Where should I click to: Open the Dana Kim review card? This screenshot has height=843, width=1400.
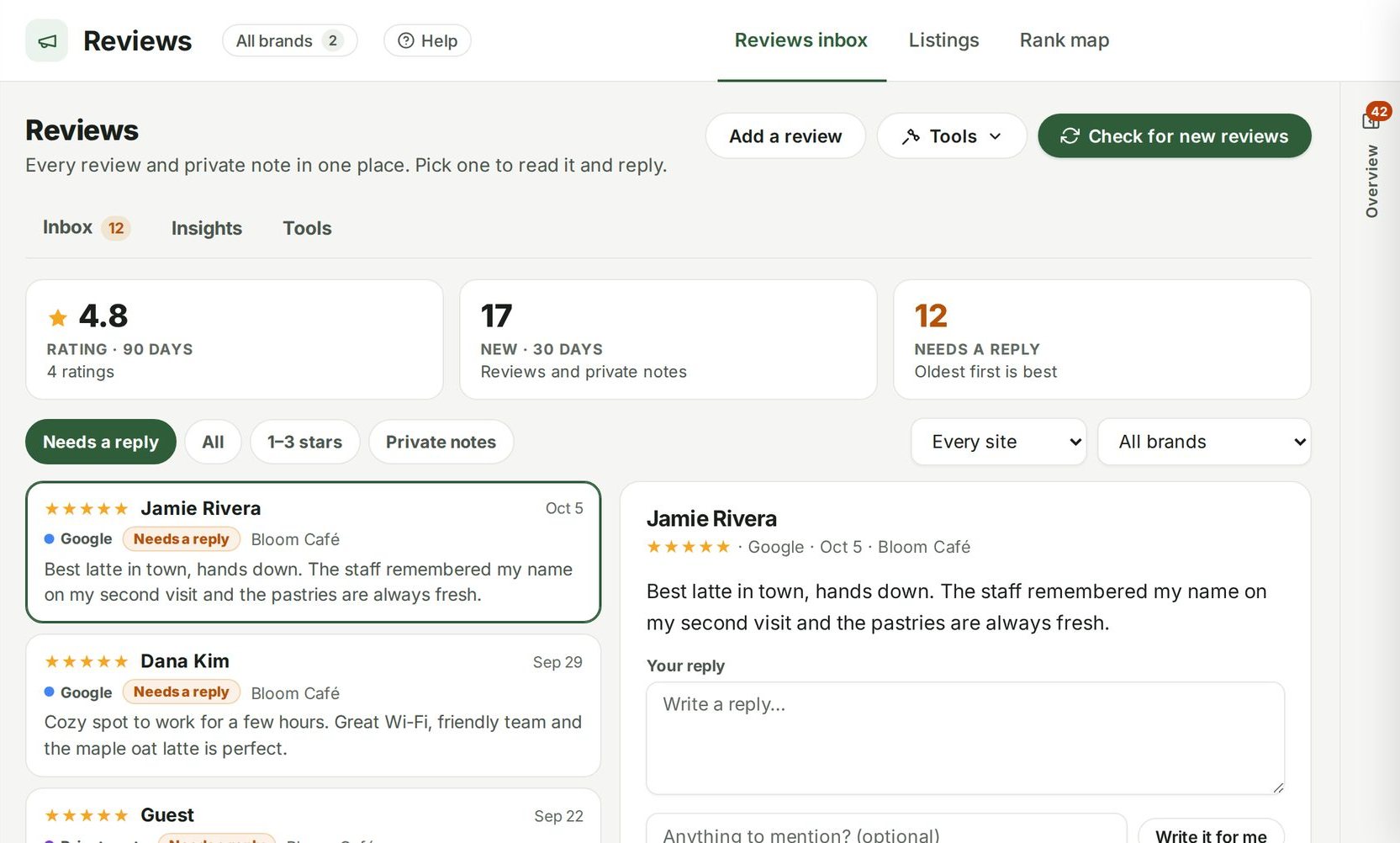click(314, 706)
